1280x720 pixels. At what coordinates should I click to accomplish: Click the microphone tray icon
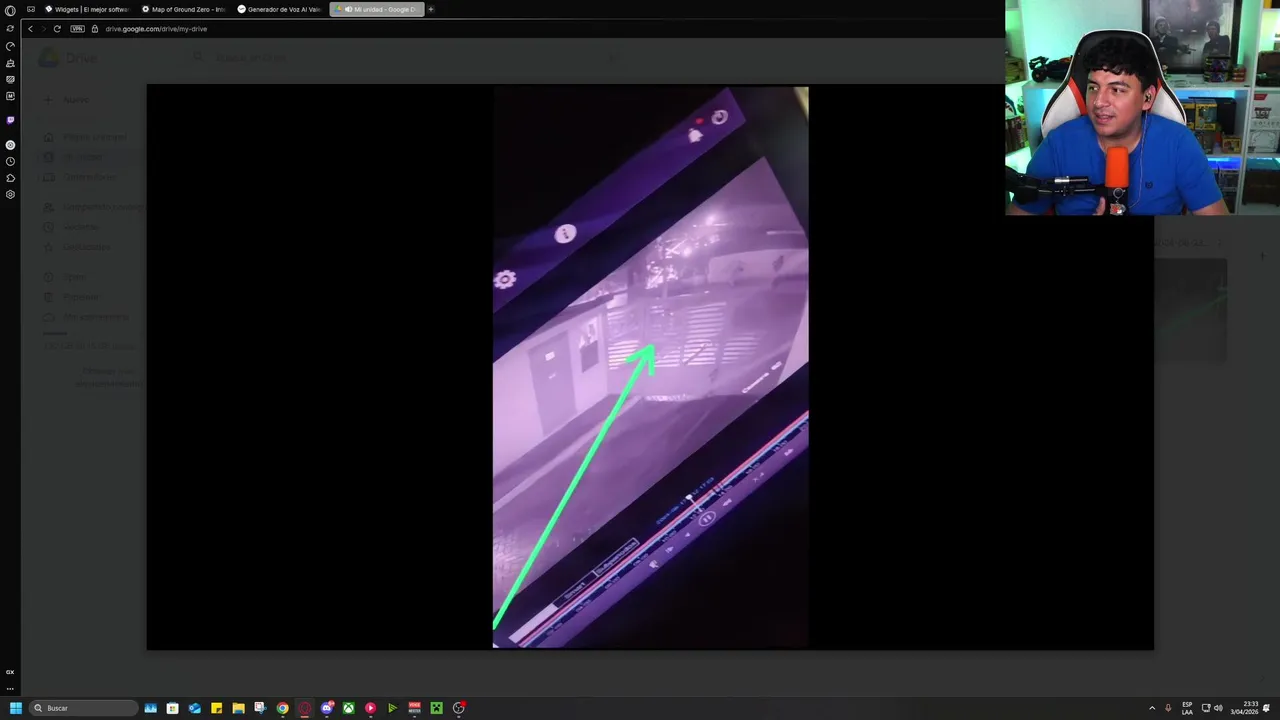click(x=1168, y=708)
